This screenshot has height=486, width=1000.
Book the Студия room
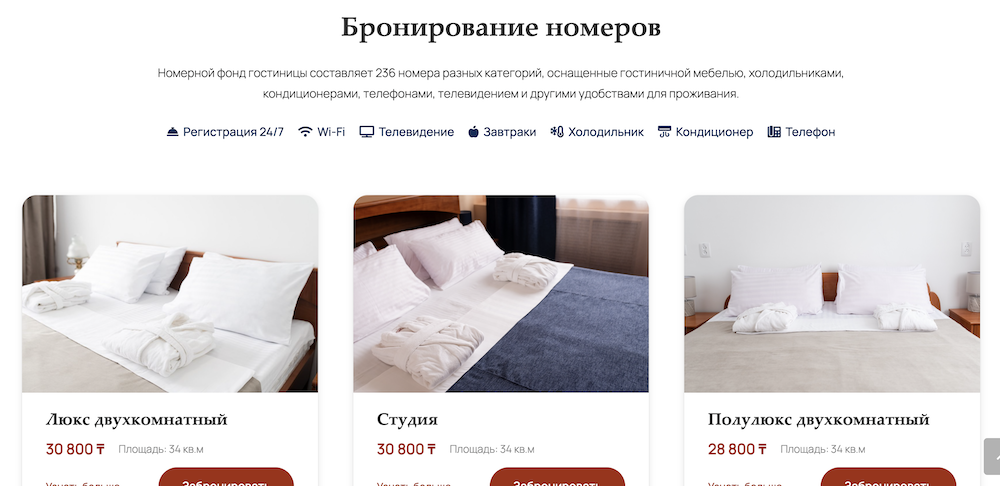(x=557, y=478)
